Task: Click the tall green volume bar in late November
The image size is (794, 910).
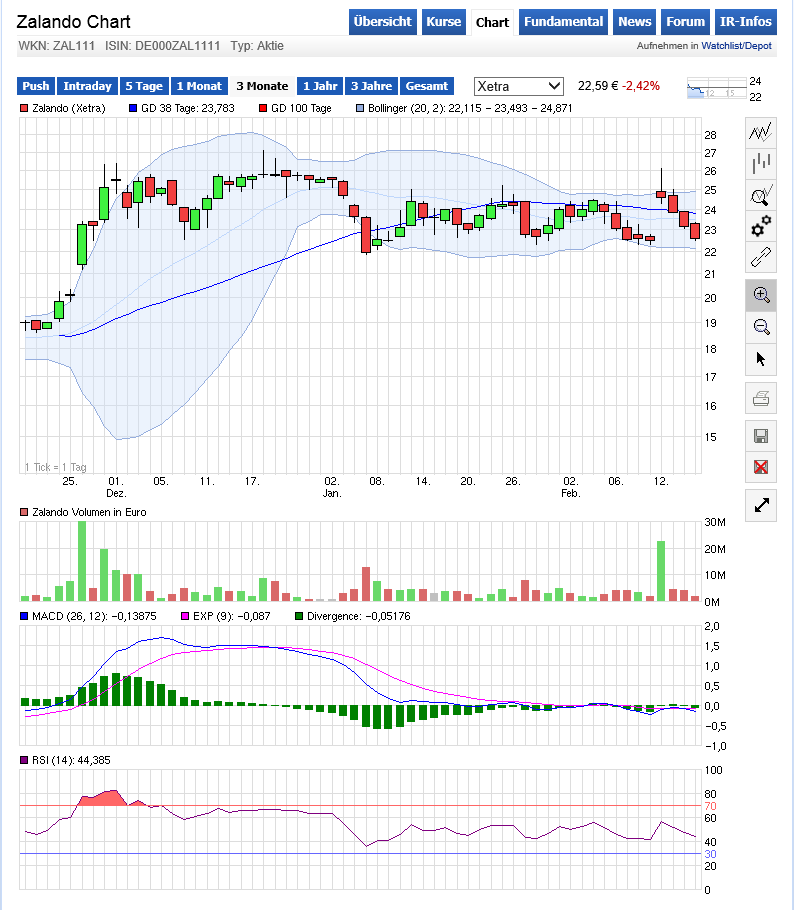Action: [82, 561]
